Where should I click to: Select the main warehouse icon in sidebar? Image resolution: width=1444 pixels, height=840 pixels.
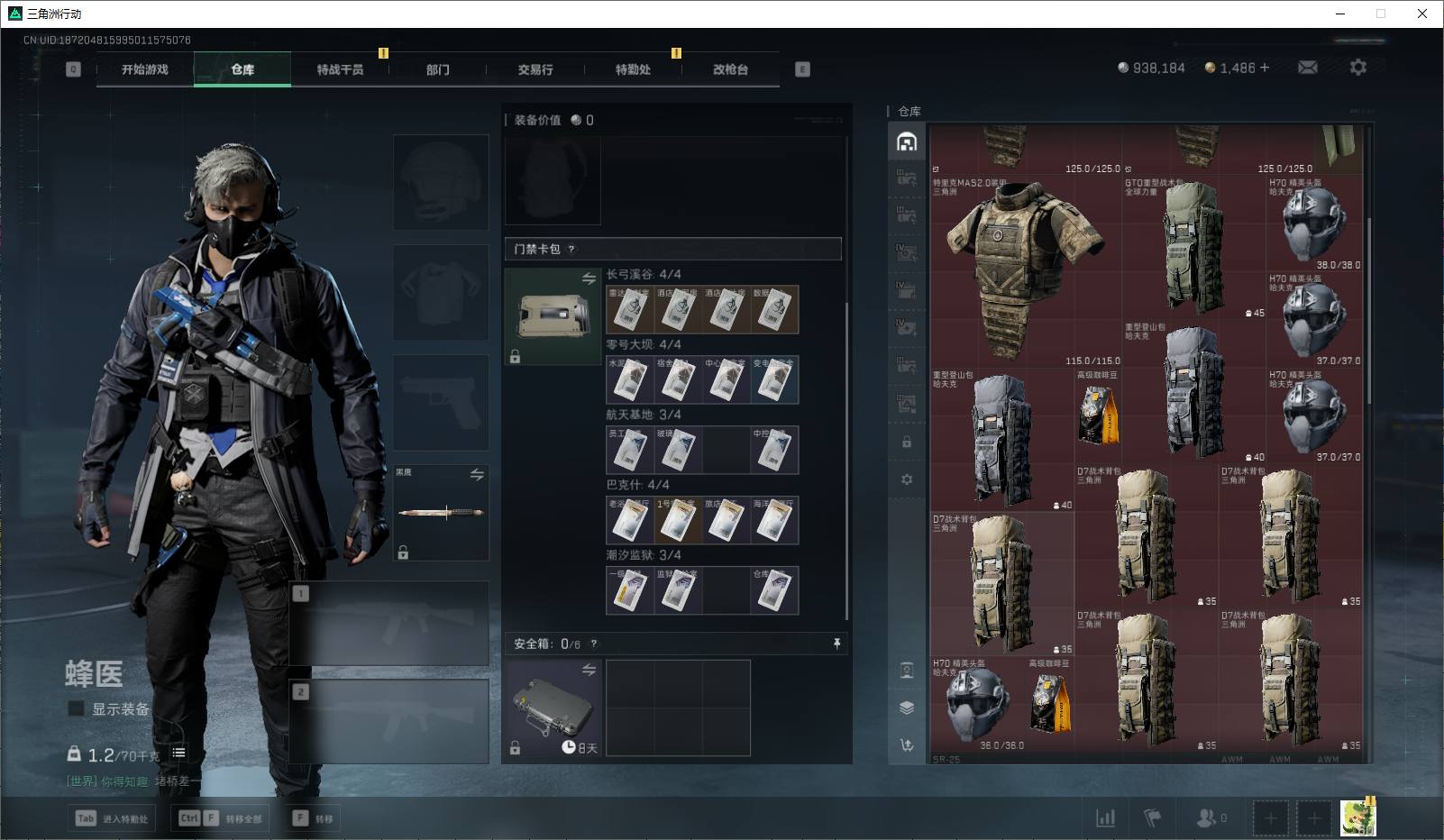pyautogui.click(x=907, y=142)
